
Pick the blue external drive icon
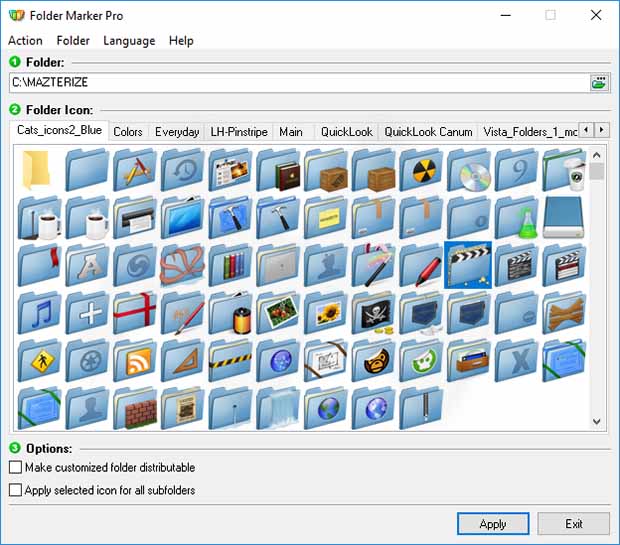(x=563, y=217)
